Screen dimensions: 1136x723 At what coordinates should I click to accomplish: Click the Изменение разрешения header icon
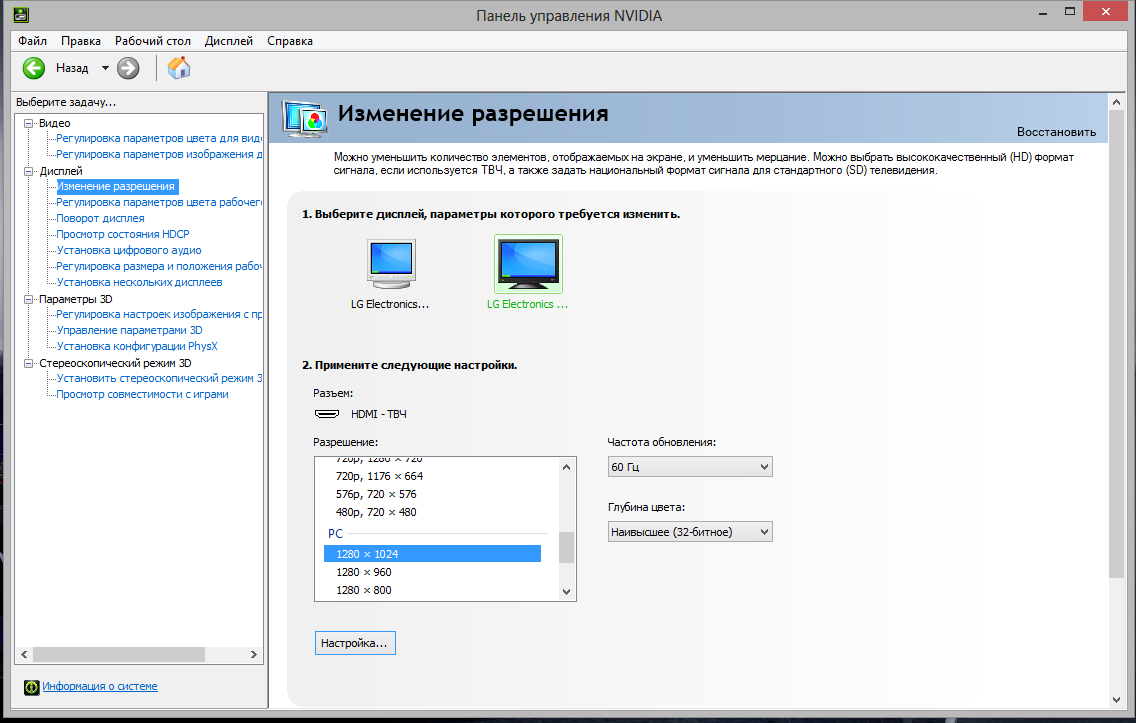click(305, 119)
